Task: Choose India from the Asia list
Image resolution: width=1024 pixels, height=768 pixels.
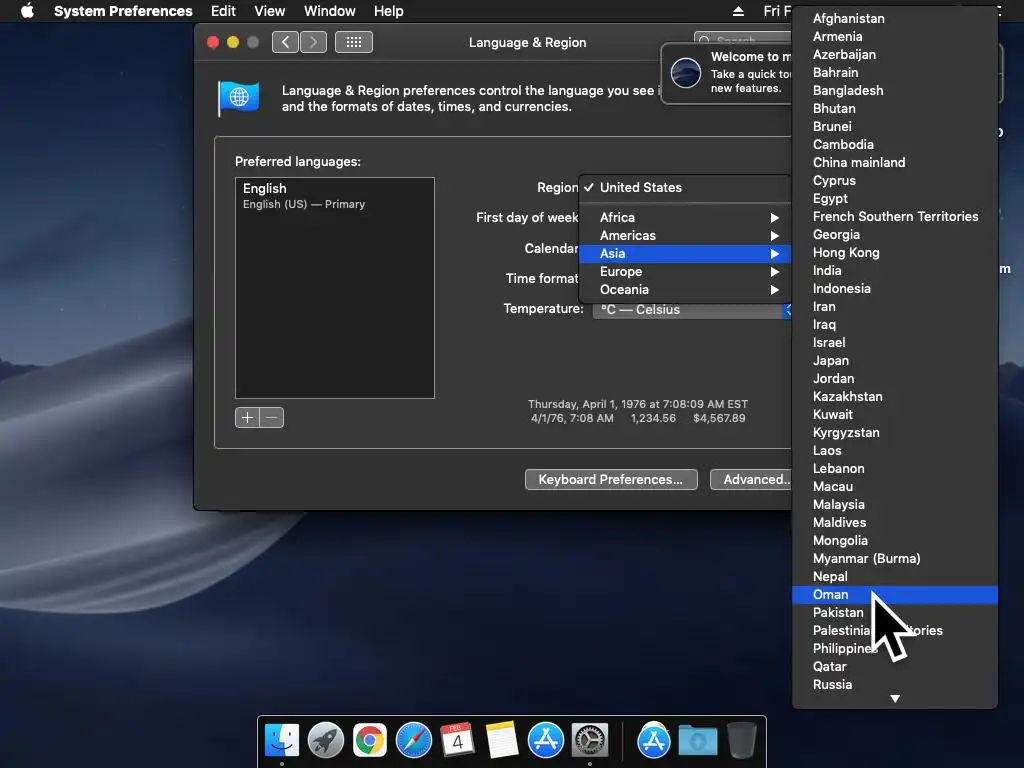Action: [895, 271]
